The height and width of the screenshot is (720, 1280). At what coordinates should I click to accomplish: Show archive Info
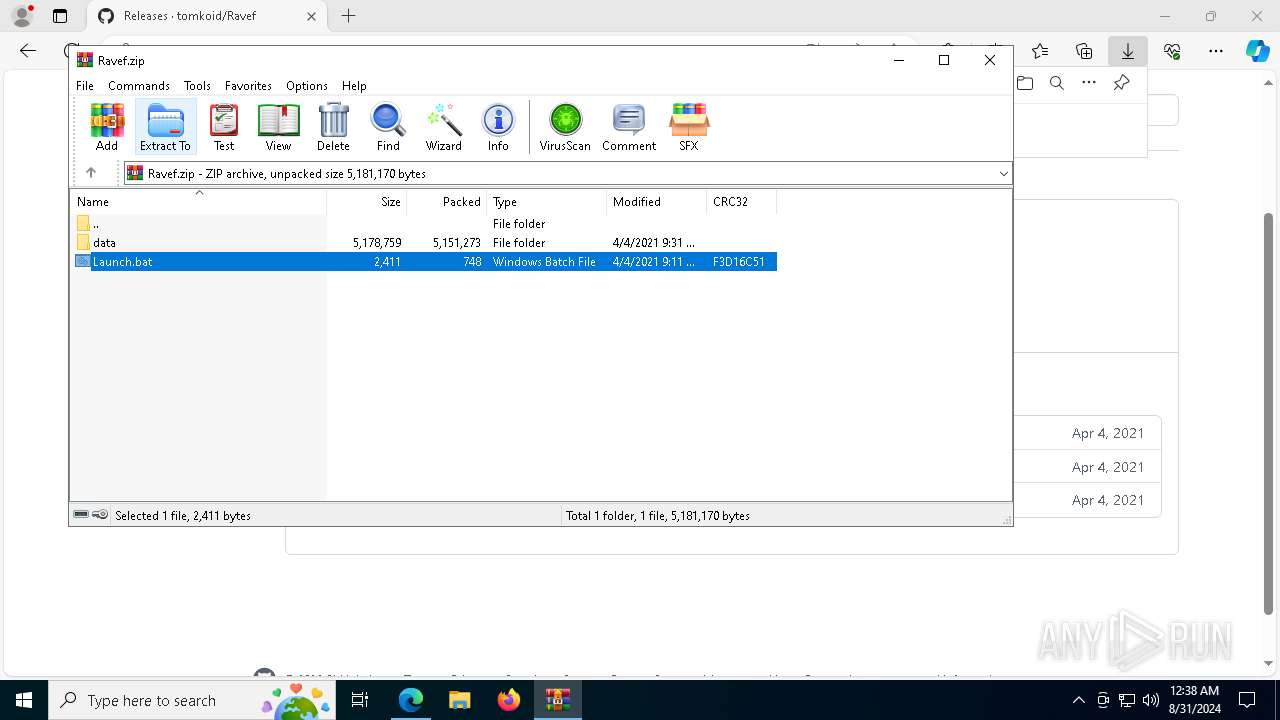[498, 127]
